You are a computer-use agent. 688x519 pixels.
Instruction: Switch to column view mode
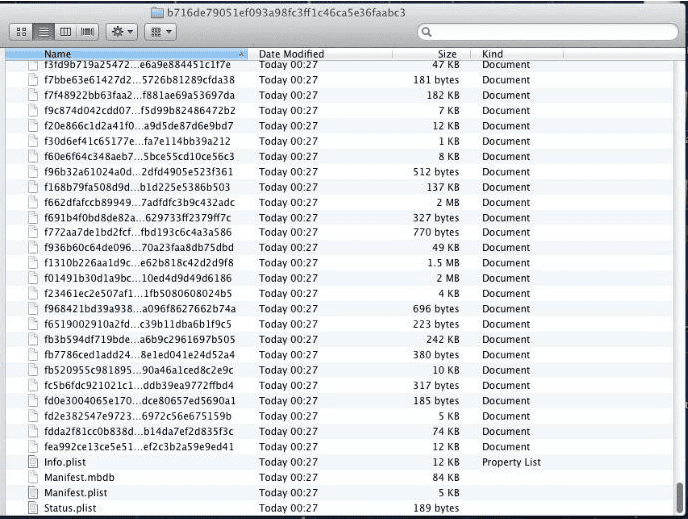(66, 32)
